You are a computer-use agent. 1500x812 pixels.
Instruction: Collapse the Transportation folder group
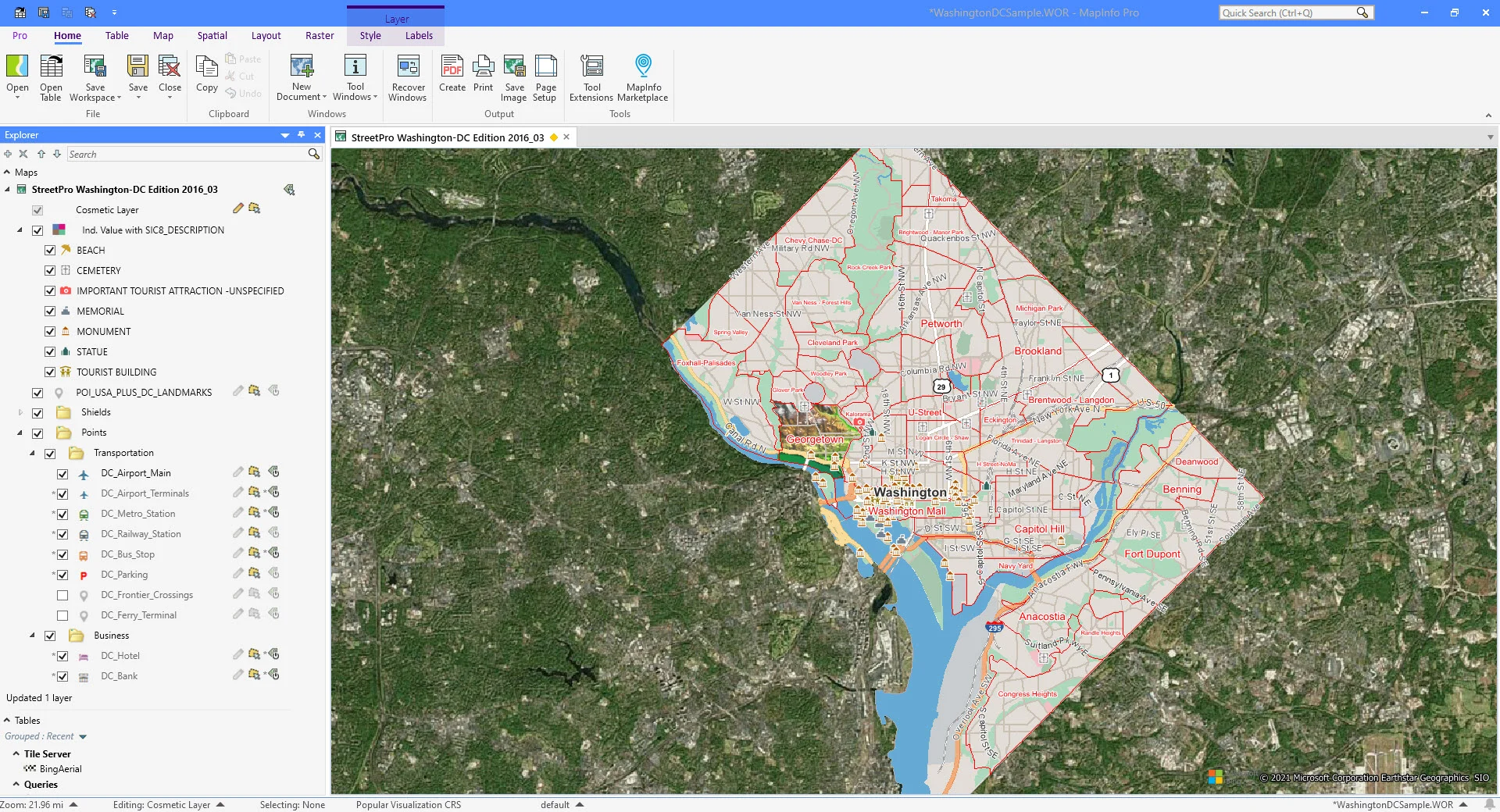tap(32, 453)
